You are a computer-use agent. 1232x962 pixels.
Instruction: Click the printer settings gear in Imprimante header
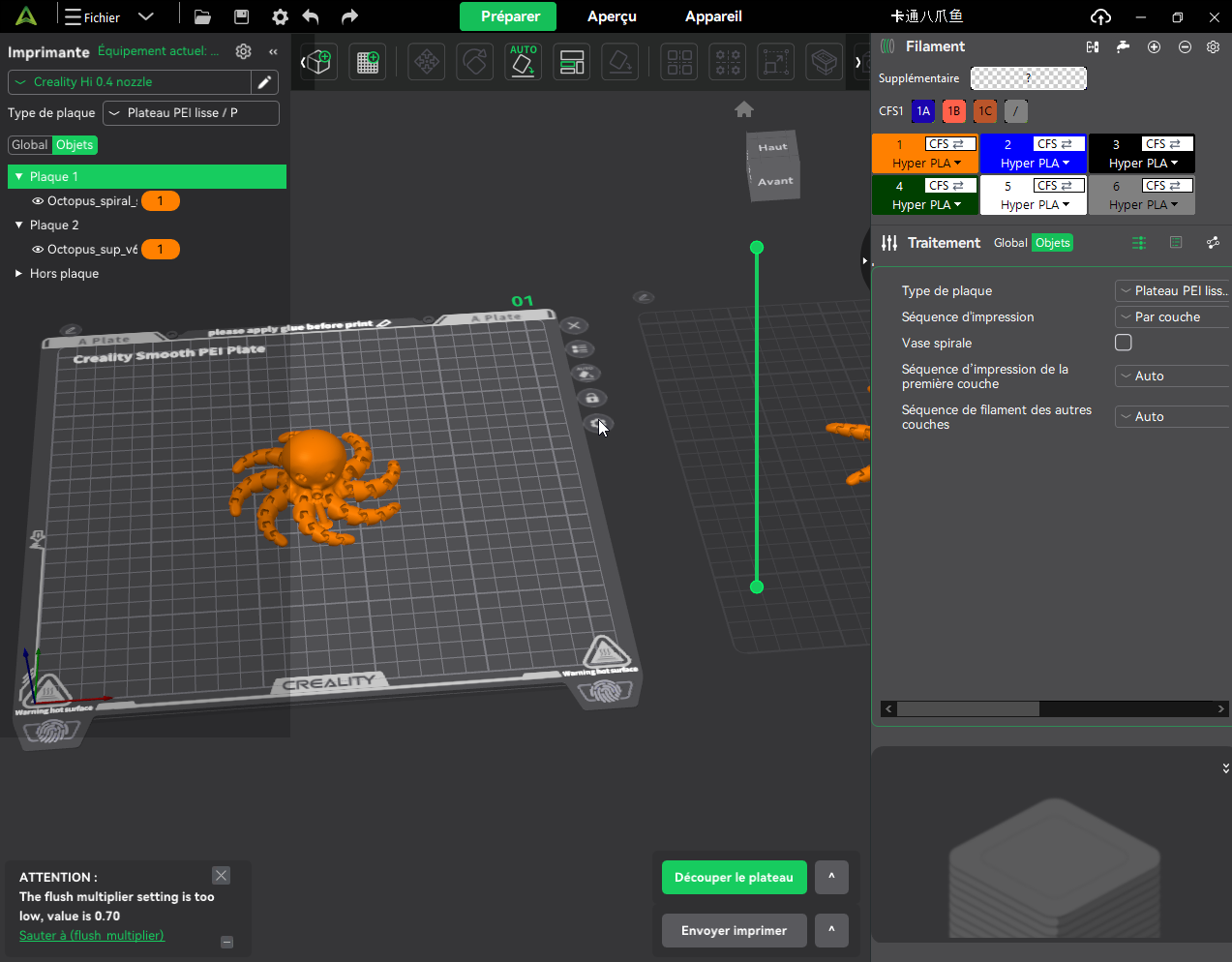(243, 51)
